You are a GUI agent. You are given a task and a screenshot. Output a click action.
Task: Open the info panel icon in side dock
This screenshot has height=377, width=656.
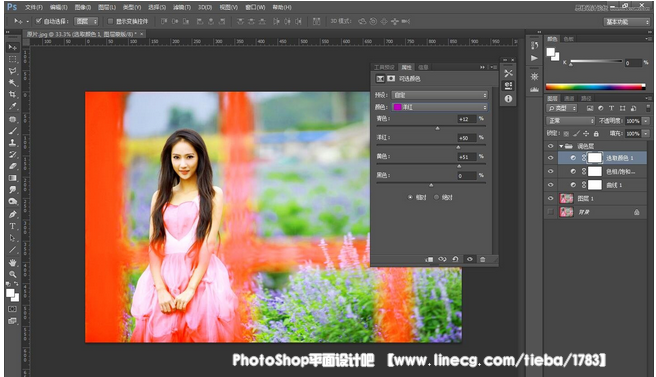pyautogui.click(x=508, y=99)
